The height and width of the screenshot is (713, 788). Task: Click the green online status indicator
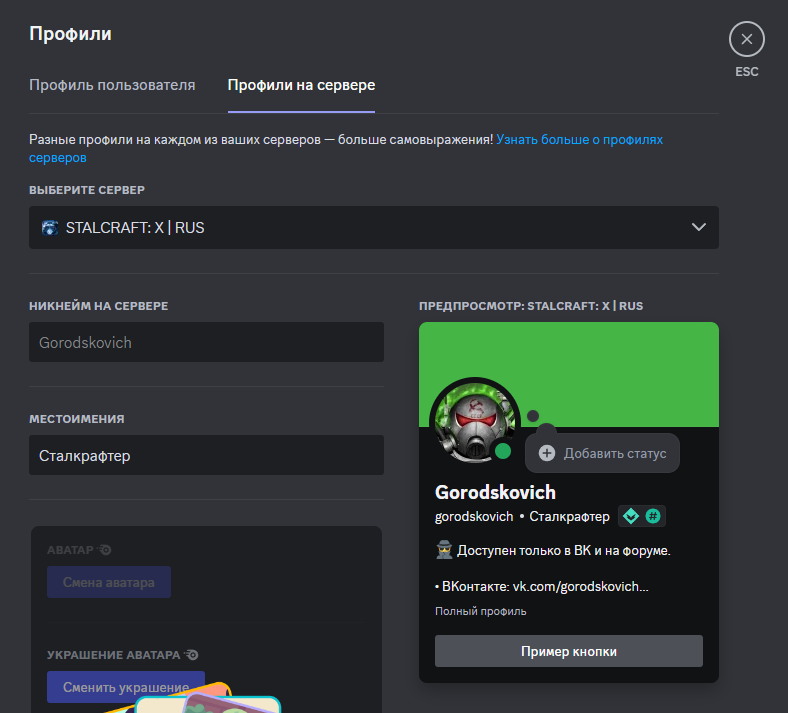coord(503,451)
